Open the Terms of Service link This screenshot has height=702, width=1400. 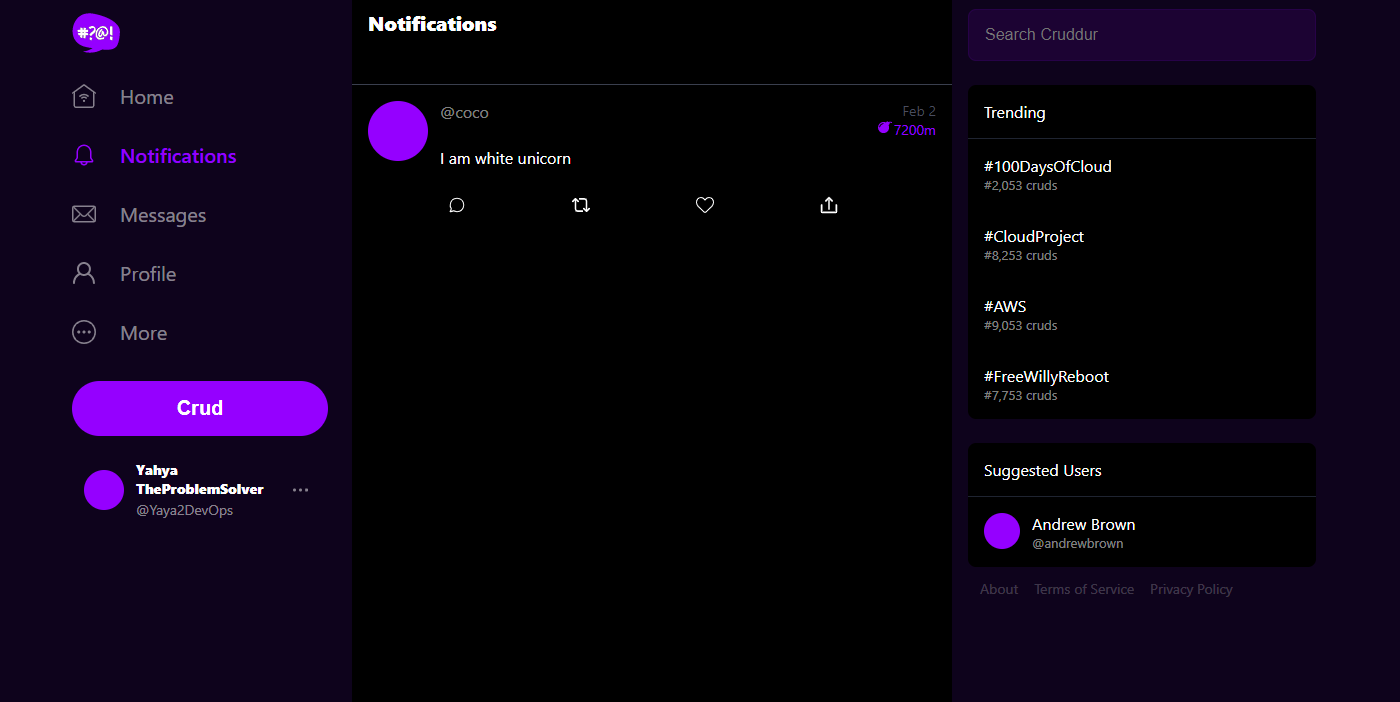[x=1084, y=589]
